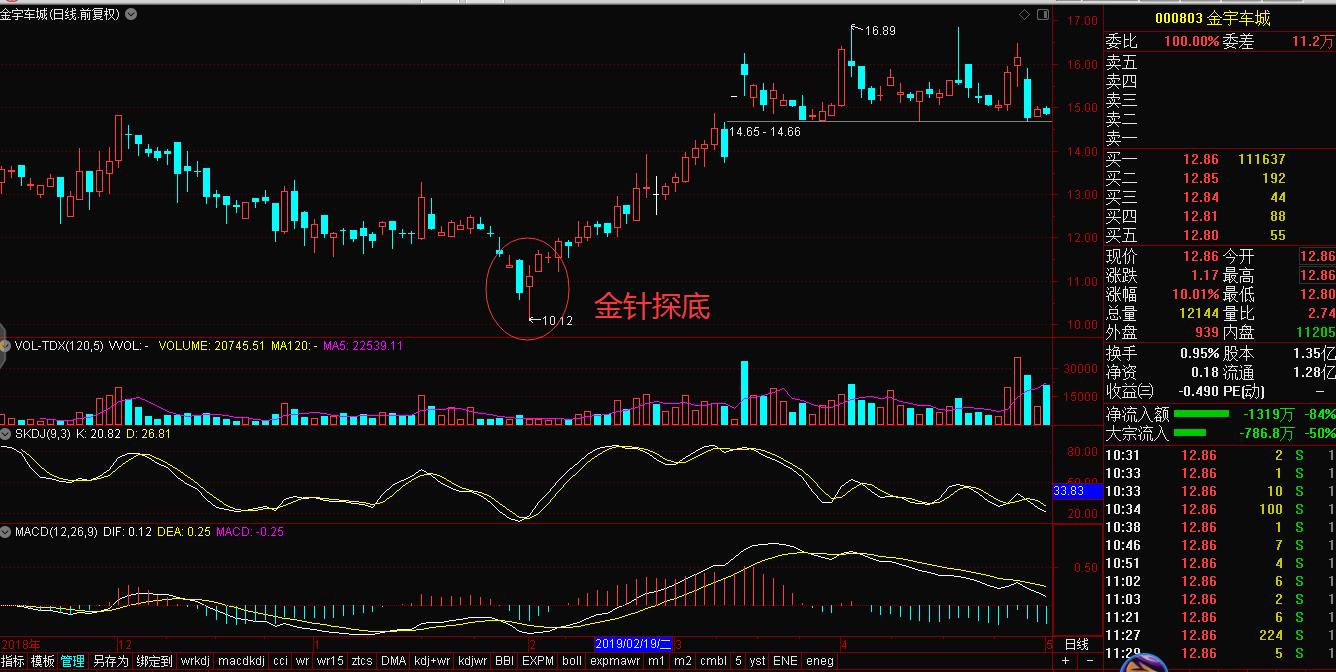Viewport: 1336px width, 672px height.
Task: Click the 33.83 value tag on SKDJ axis
Action: pos(1077,491)
